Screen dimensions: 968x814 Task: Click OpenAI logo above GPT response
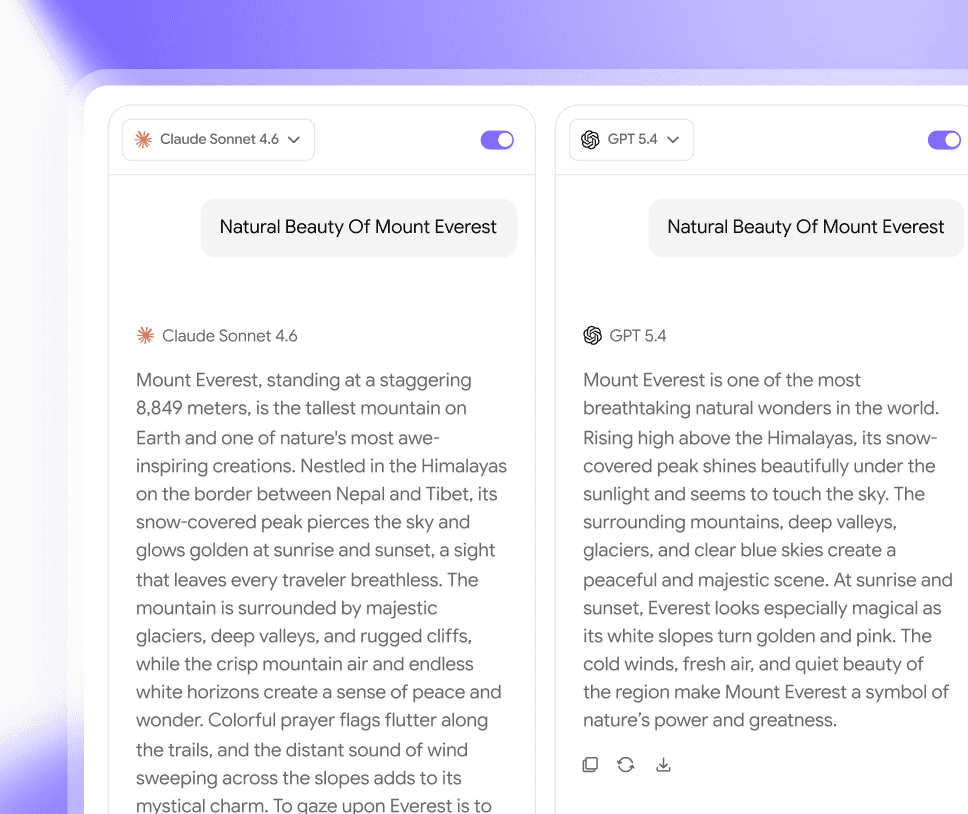click(x=592, y=335)
